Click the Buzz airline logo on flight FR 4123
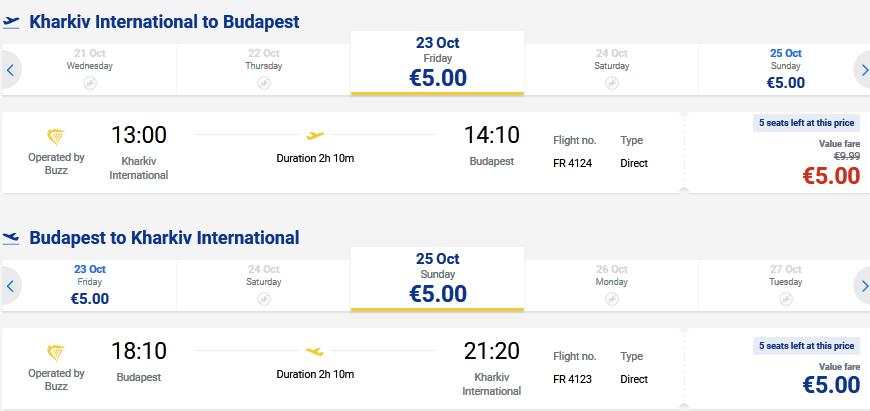 [x=57, y=352]
